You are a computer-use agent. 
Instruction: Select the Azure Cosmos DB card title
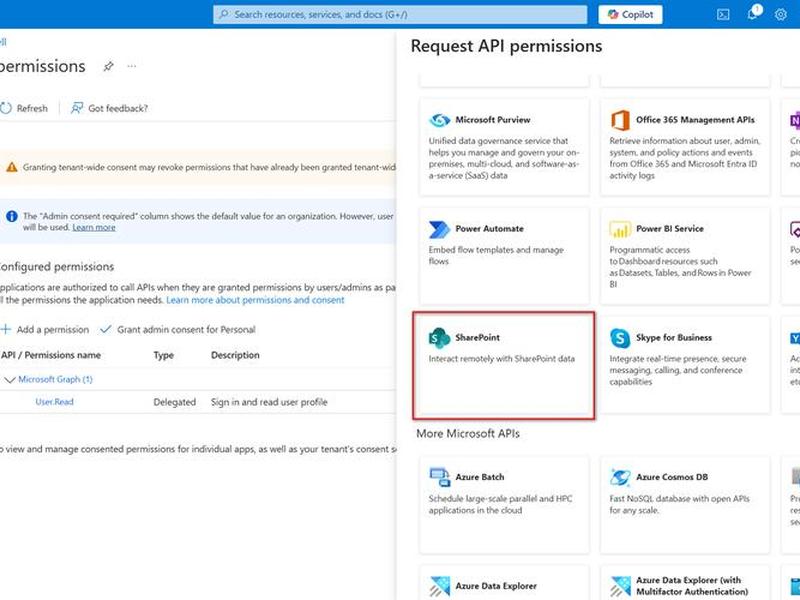click(x=672, y=477)
